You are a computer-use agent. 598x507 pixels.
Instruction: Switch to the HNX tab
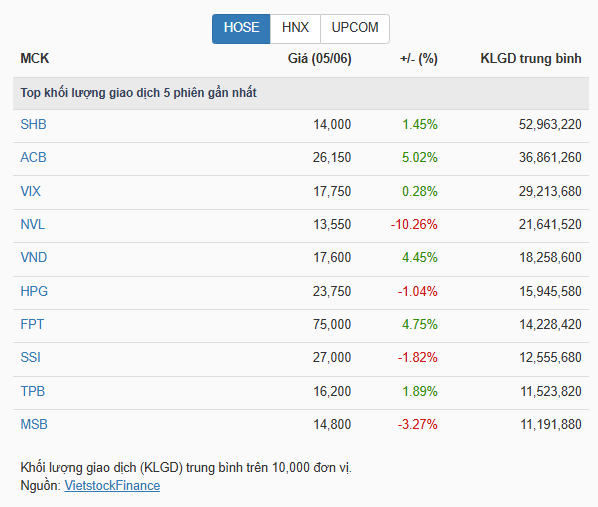click(295, 29)
